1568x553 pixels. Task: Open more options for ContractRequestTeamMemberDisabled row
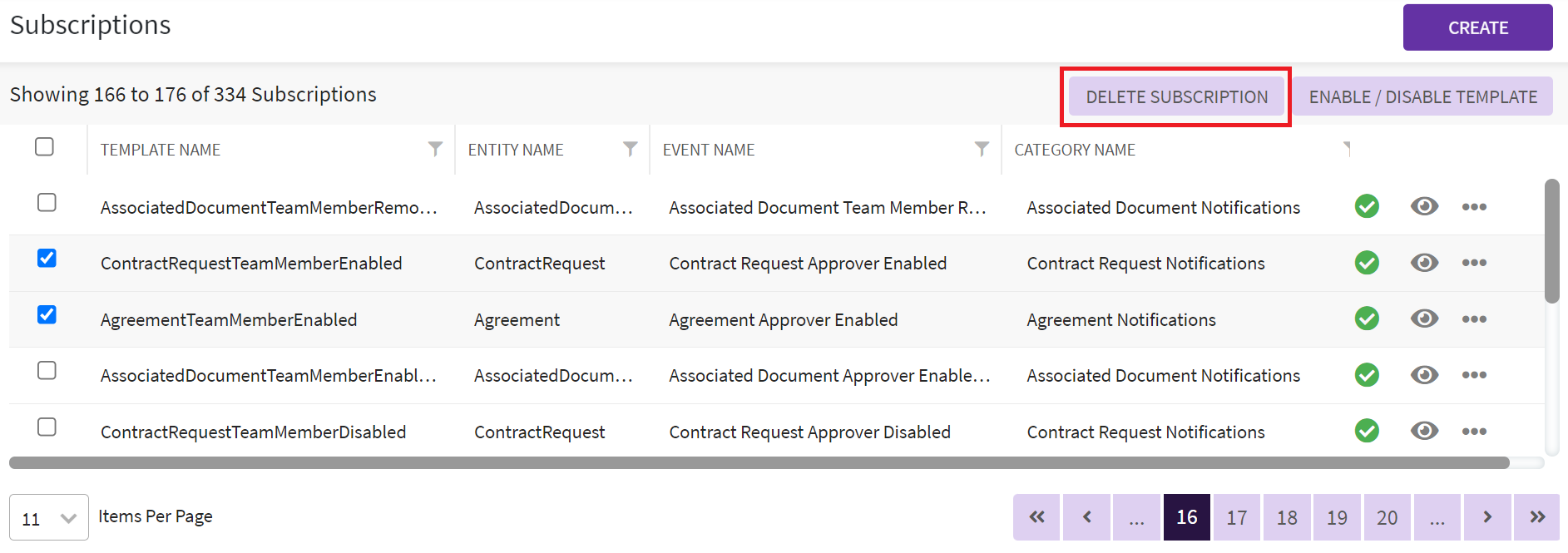[x=1474, y=432]
